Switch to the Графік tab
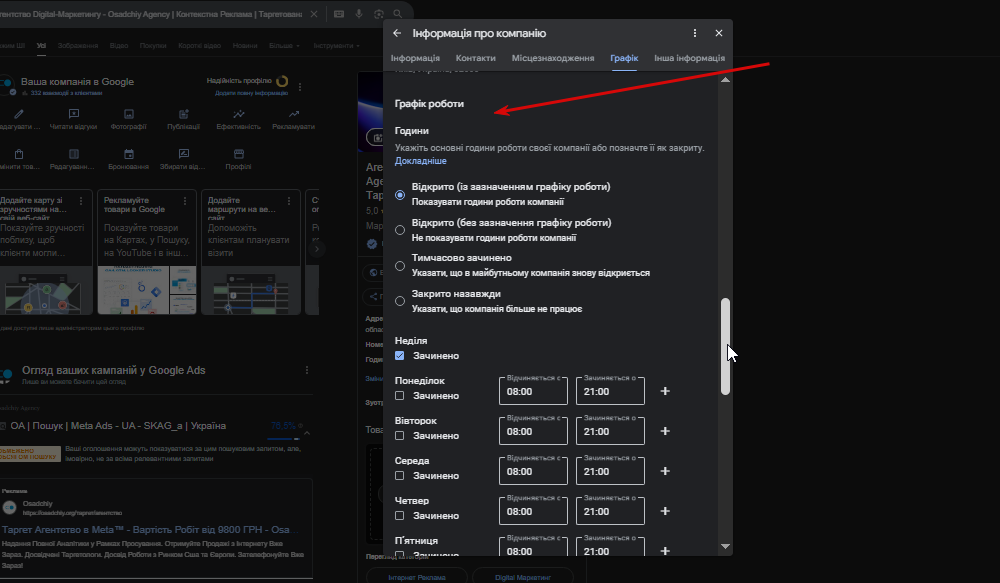The width and height of the screenshot is (1000, 583). coord(624,58)
